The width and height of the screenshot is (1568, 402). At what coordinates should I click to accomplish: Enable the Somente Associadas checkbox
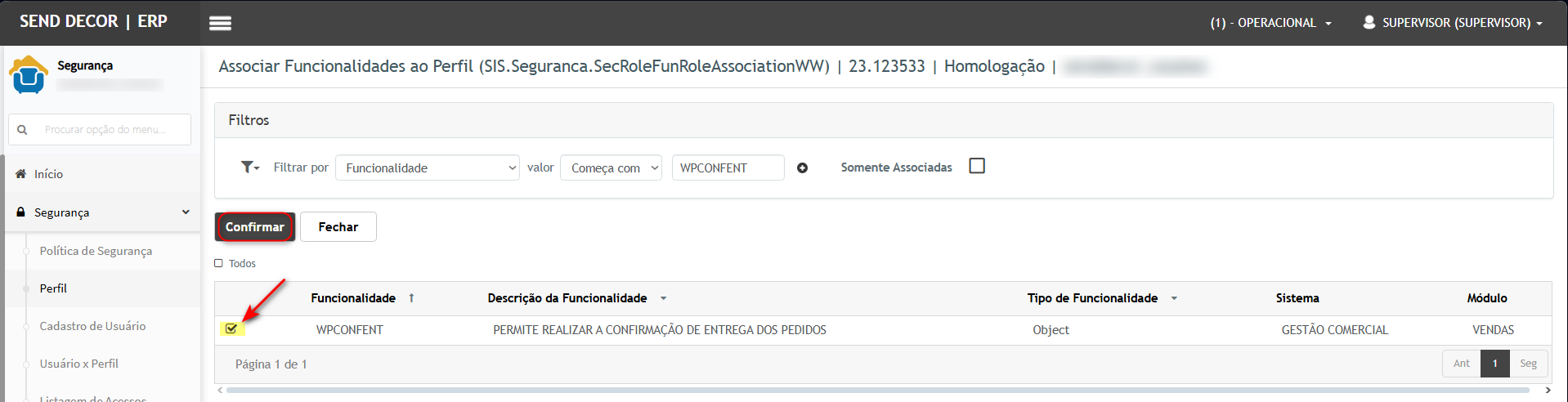click(x=976, y=166)
